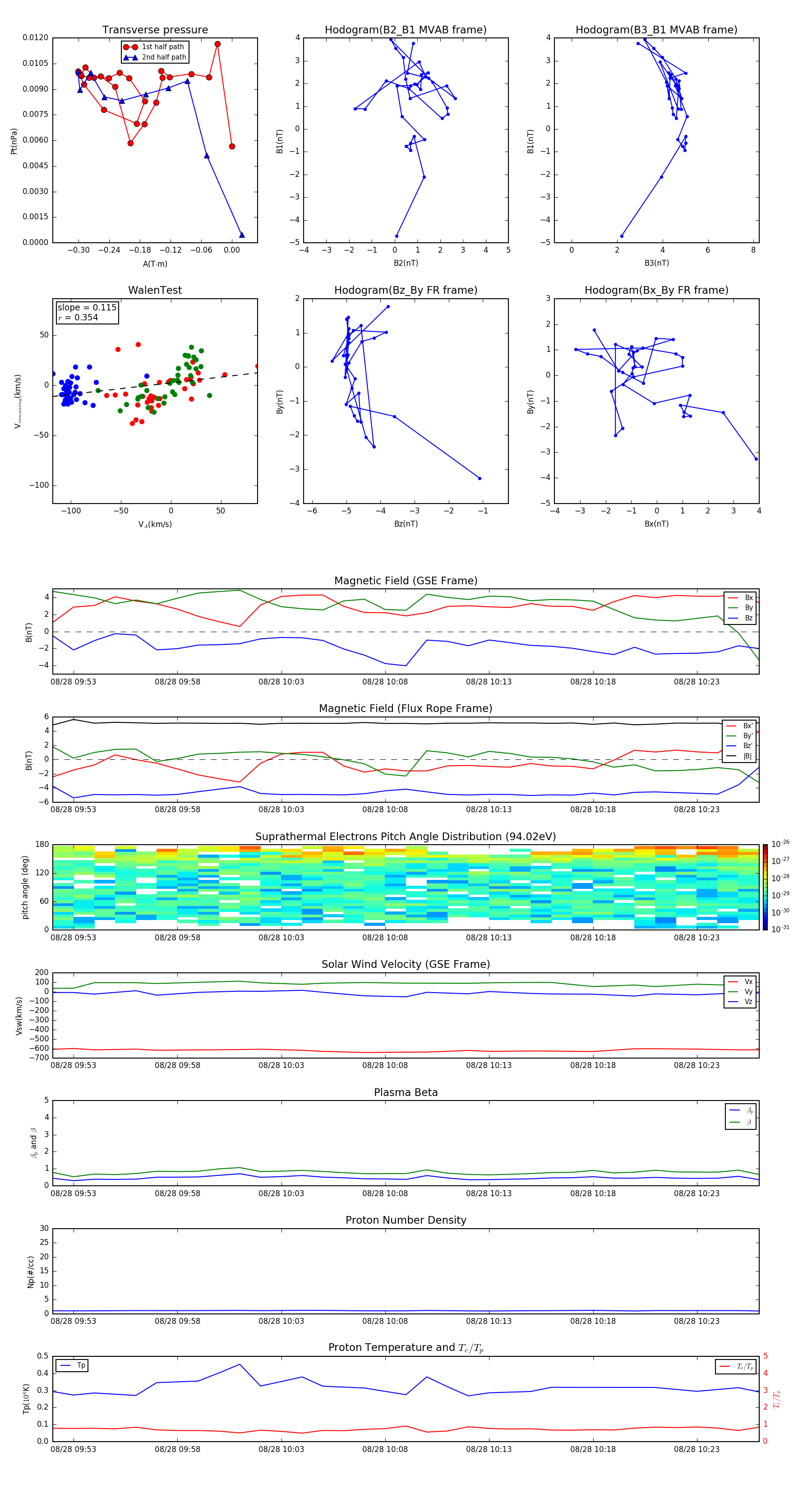Click the 'B2(nT)' x-axis label
Viewport: 812px width, 1489px height.
pyautogui.click(x=406, y=263)
